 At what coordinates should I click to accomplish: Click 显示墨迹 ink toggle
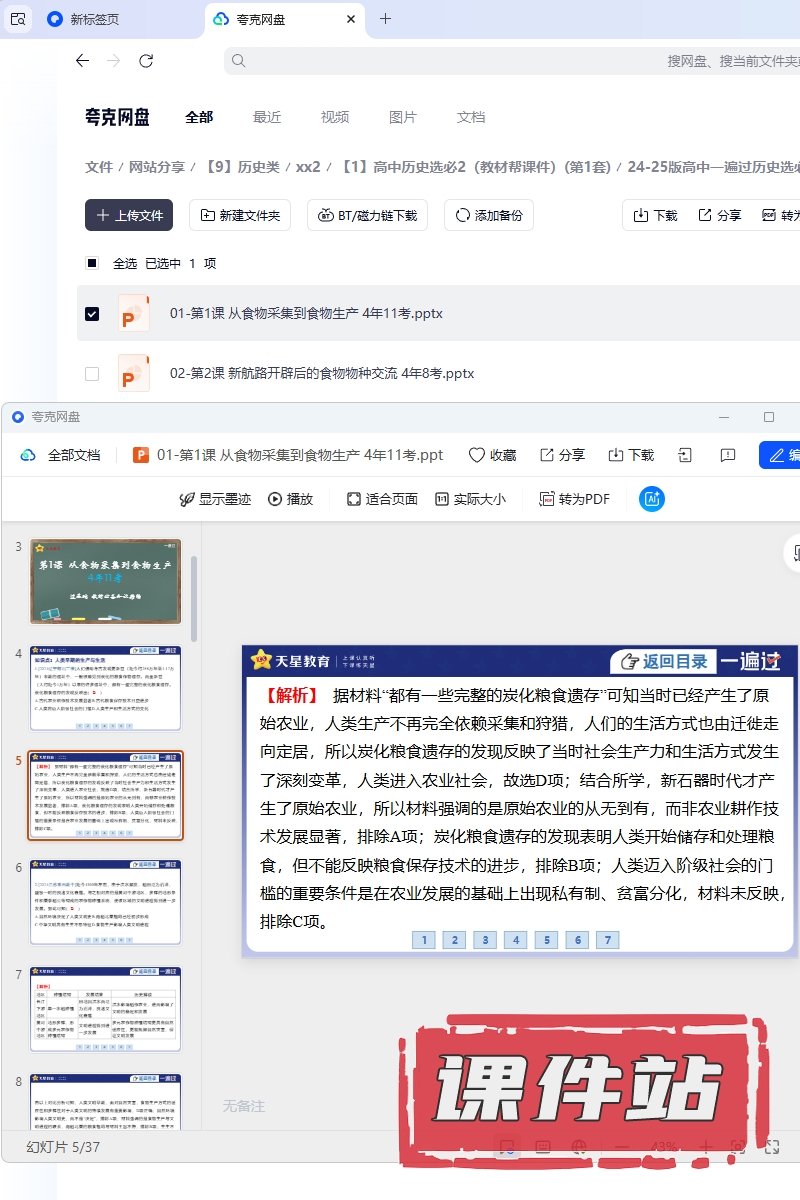point(215,499)
